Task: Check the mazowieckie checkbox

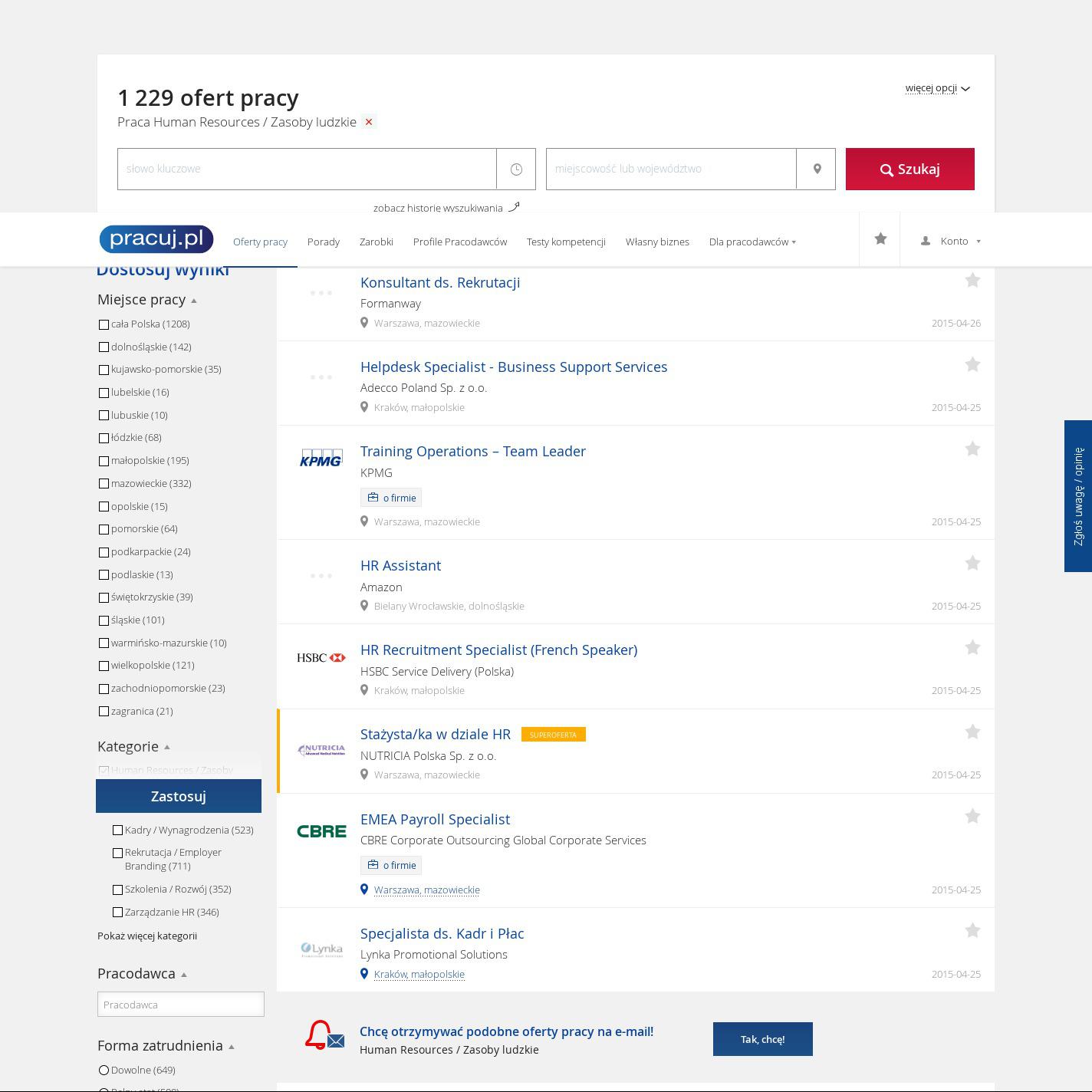Action: pos(104,484)
